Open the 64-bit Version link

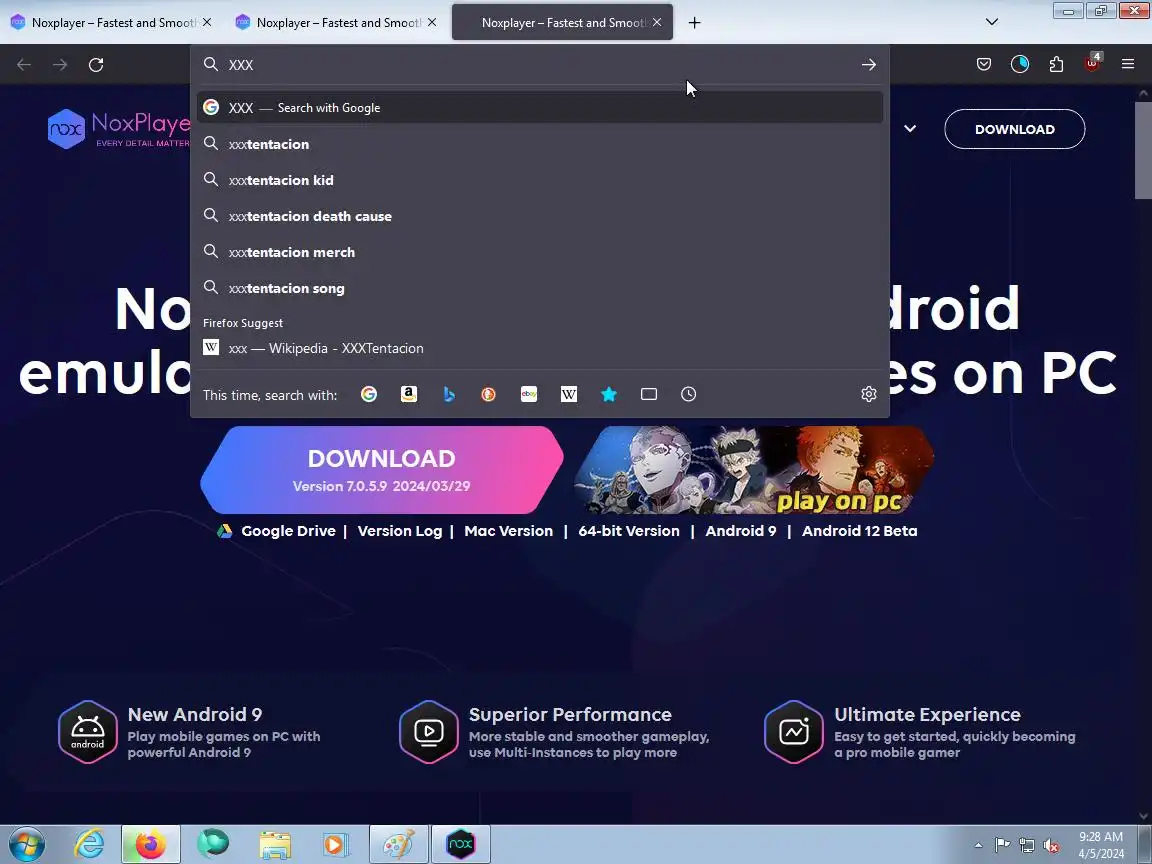click(x=629, y=531)
